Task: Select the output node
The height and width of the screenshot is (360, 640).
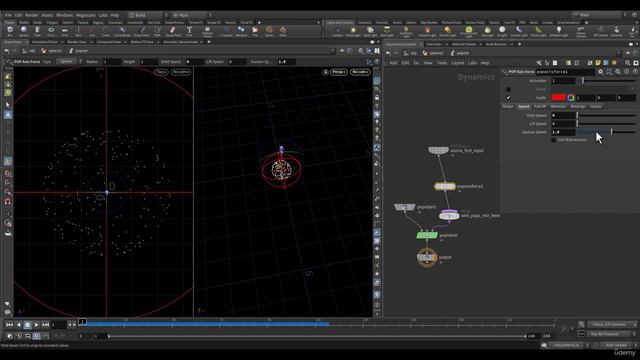Action: click(427, 258)
